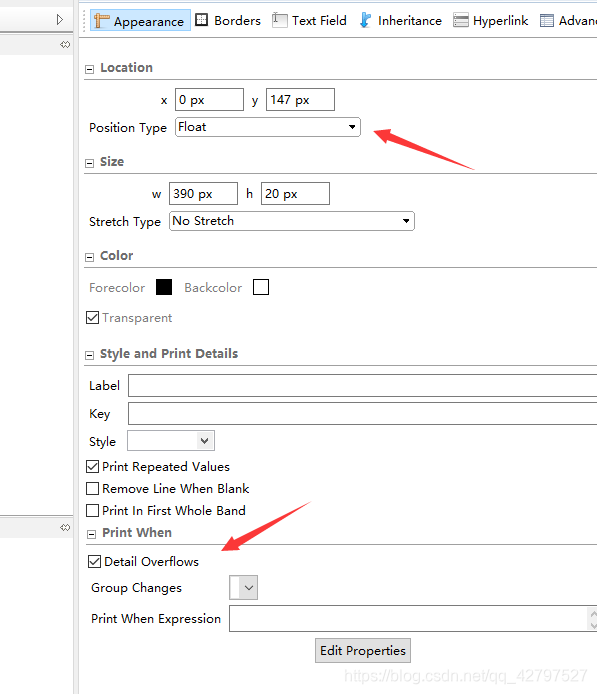Collapse the Location section
Viewport: 597px width, 694px height.
click(x=89, y=69)
